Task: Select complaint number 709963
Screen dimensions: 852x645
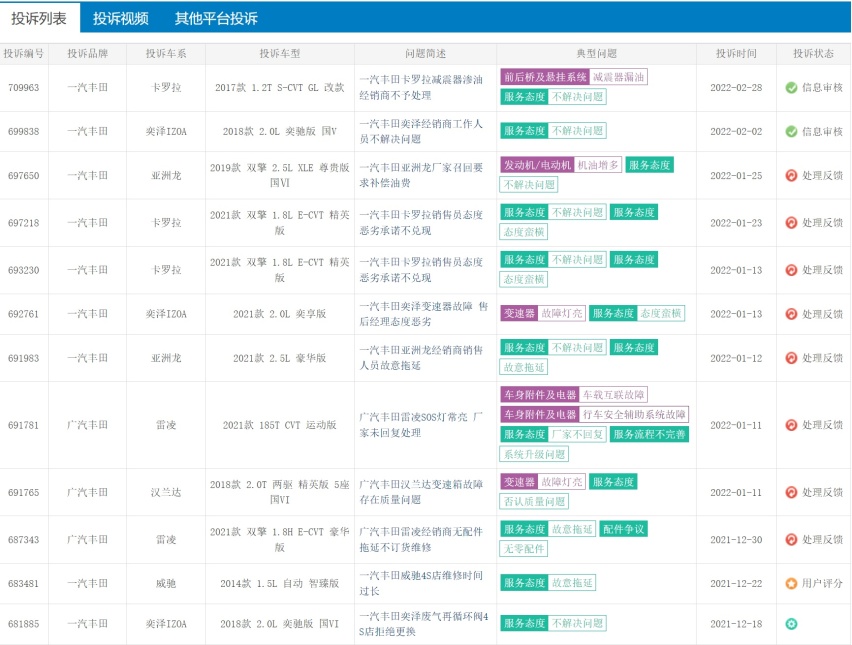Action: (23, 87)
